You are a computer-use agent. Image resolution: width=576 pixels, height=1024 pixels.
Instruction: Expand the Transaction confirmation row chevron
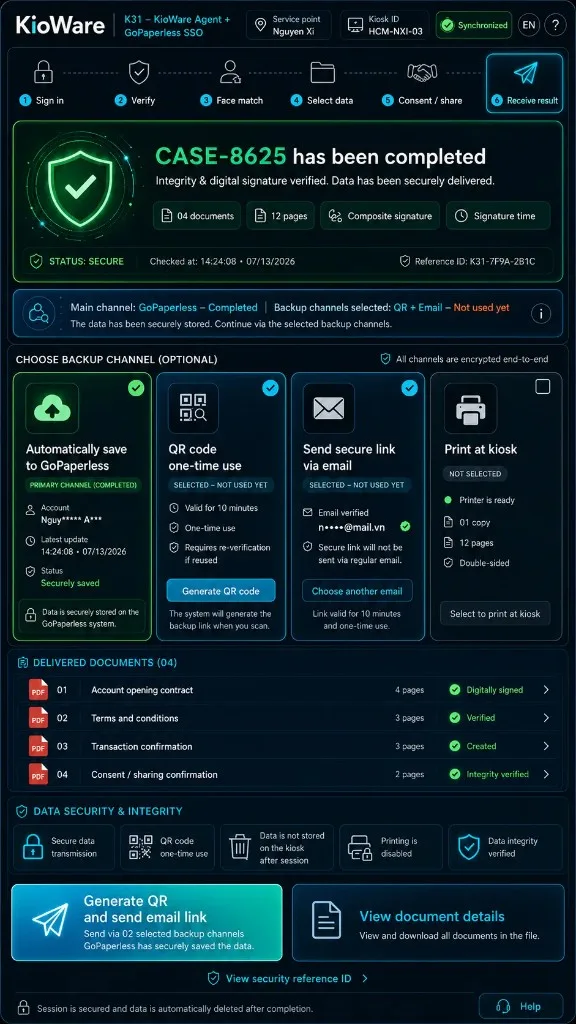pos(546,746)
